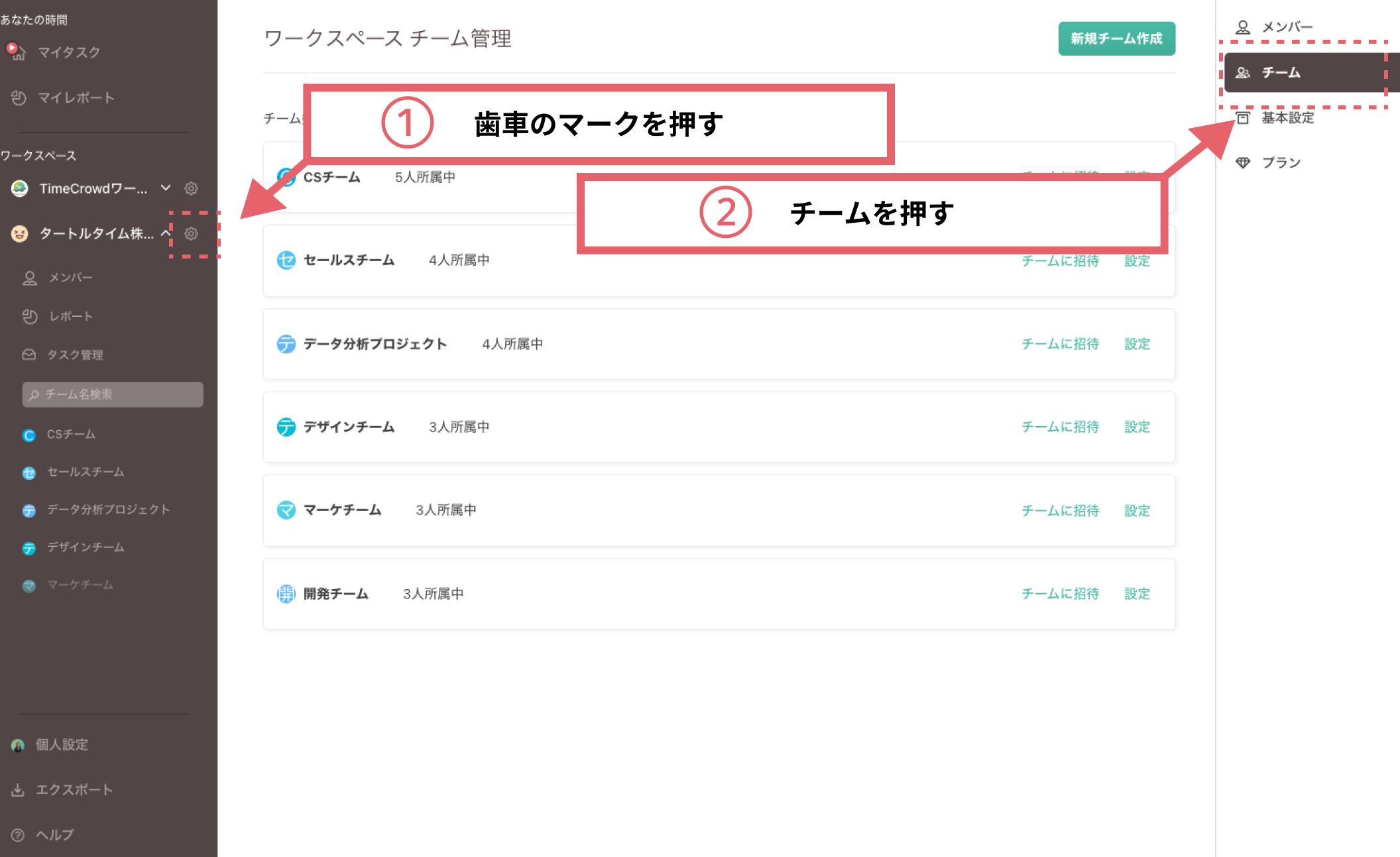
Task: Click the gear icon beside TimeCrowdワー workspace
Action: [x=191, y=188]
